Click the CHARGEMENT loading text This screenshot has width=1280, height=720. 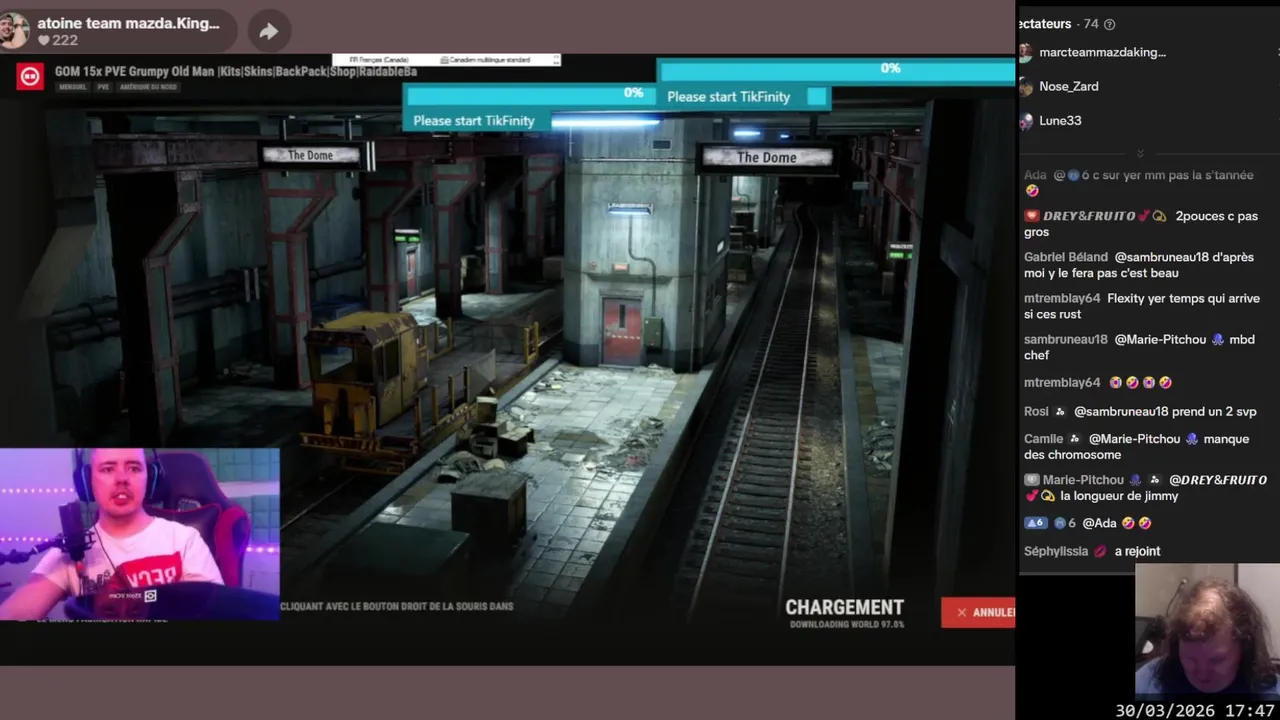[844, 607]
